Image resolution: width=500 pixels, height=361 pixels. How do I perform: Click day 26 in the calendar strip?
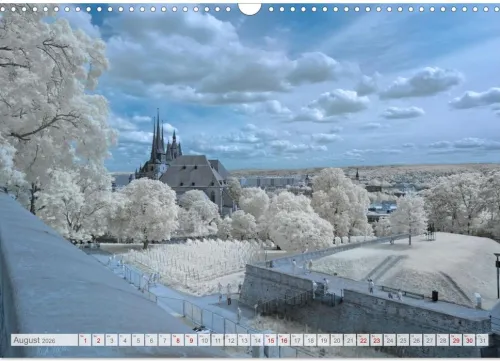416,340
